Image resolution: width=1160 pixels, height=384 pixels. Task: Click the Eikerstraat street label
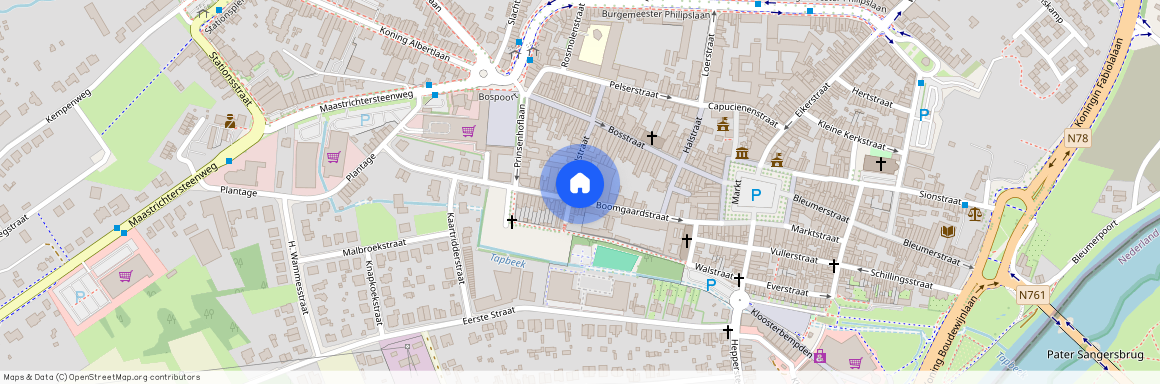813,99
